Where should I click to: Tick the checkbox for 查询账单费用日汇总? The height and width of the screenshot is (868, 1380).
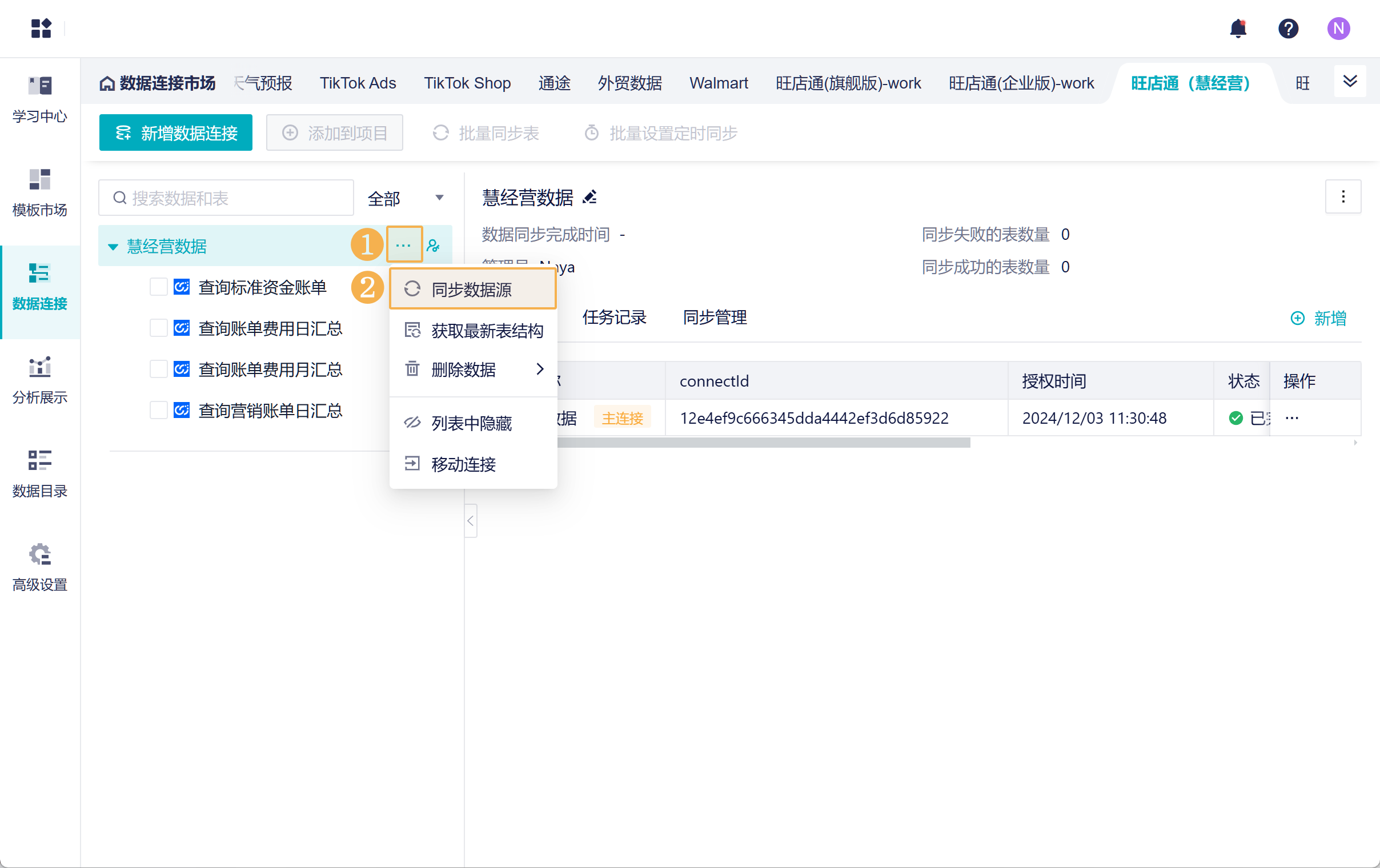(x=158, y=328)
